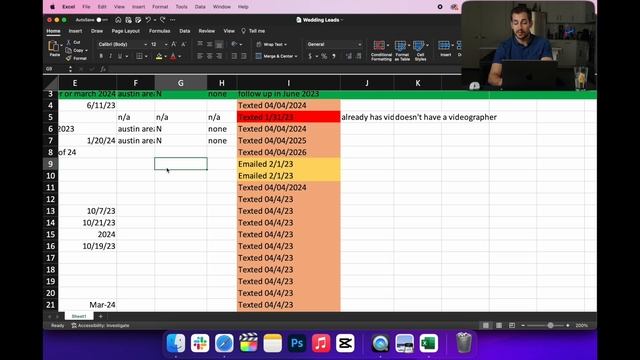640x360 pixels.
Task: Click the Redo arrow
Action: 162,20
